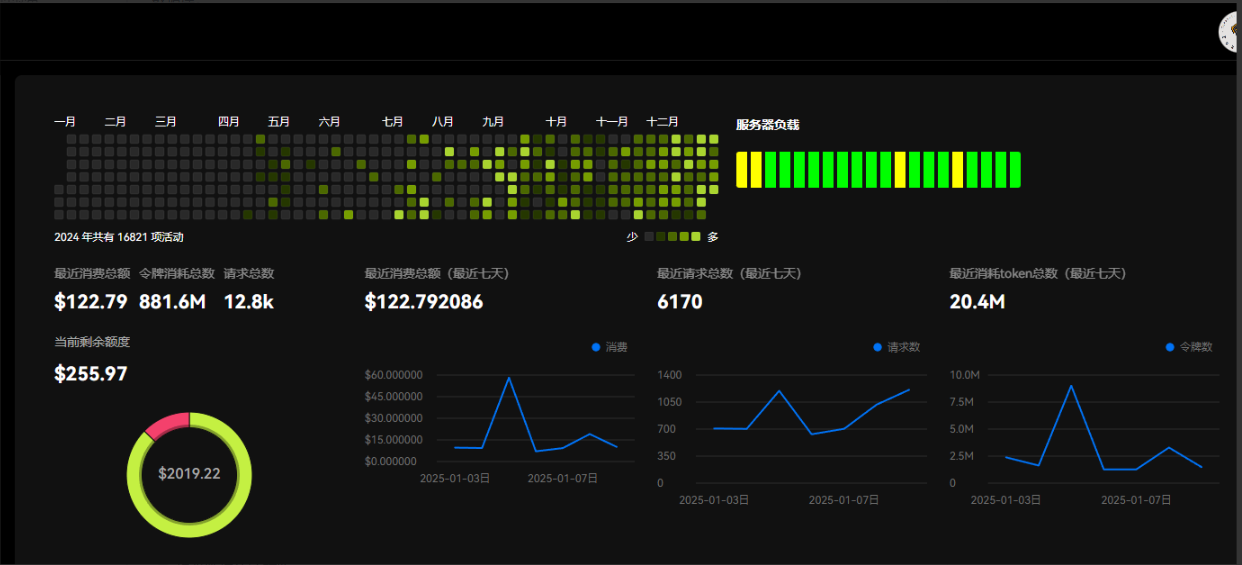Click the 十月 heatmap month label
Viewport: 1242px width, 565px height.
point(557,122)
